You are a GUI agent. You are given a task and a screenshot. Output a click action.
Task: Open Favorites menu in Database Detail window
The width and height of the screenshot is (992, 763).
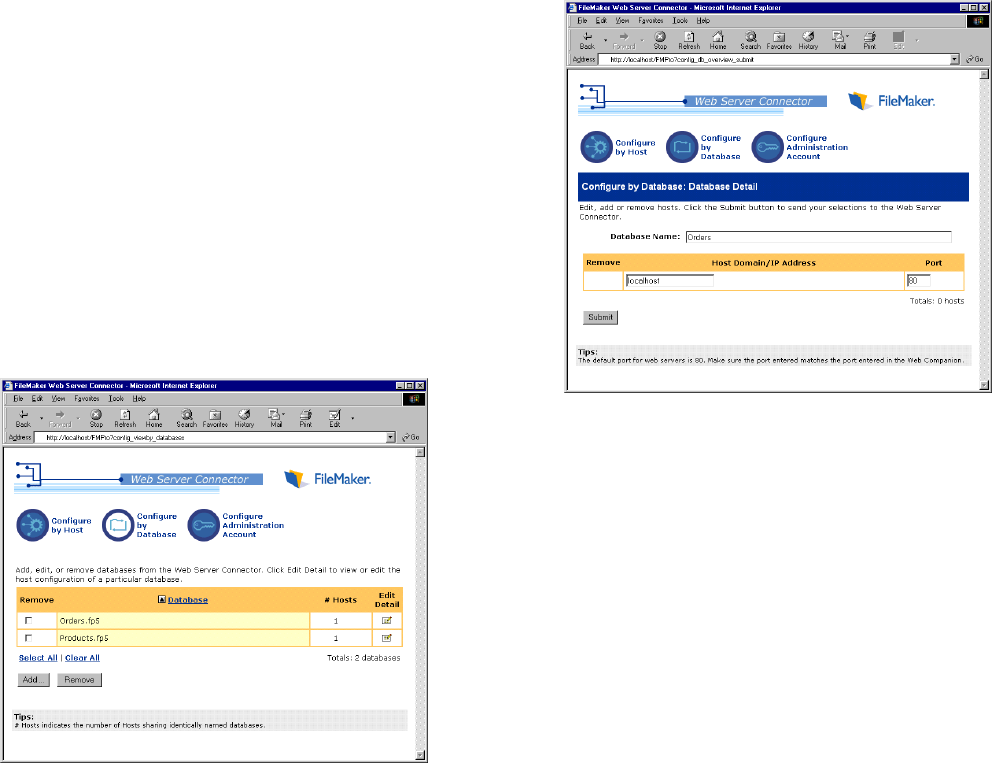[x=650, y=21]
